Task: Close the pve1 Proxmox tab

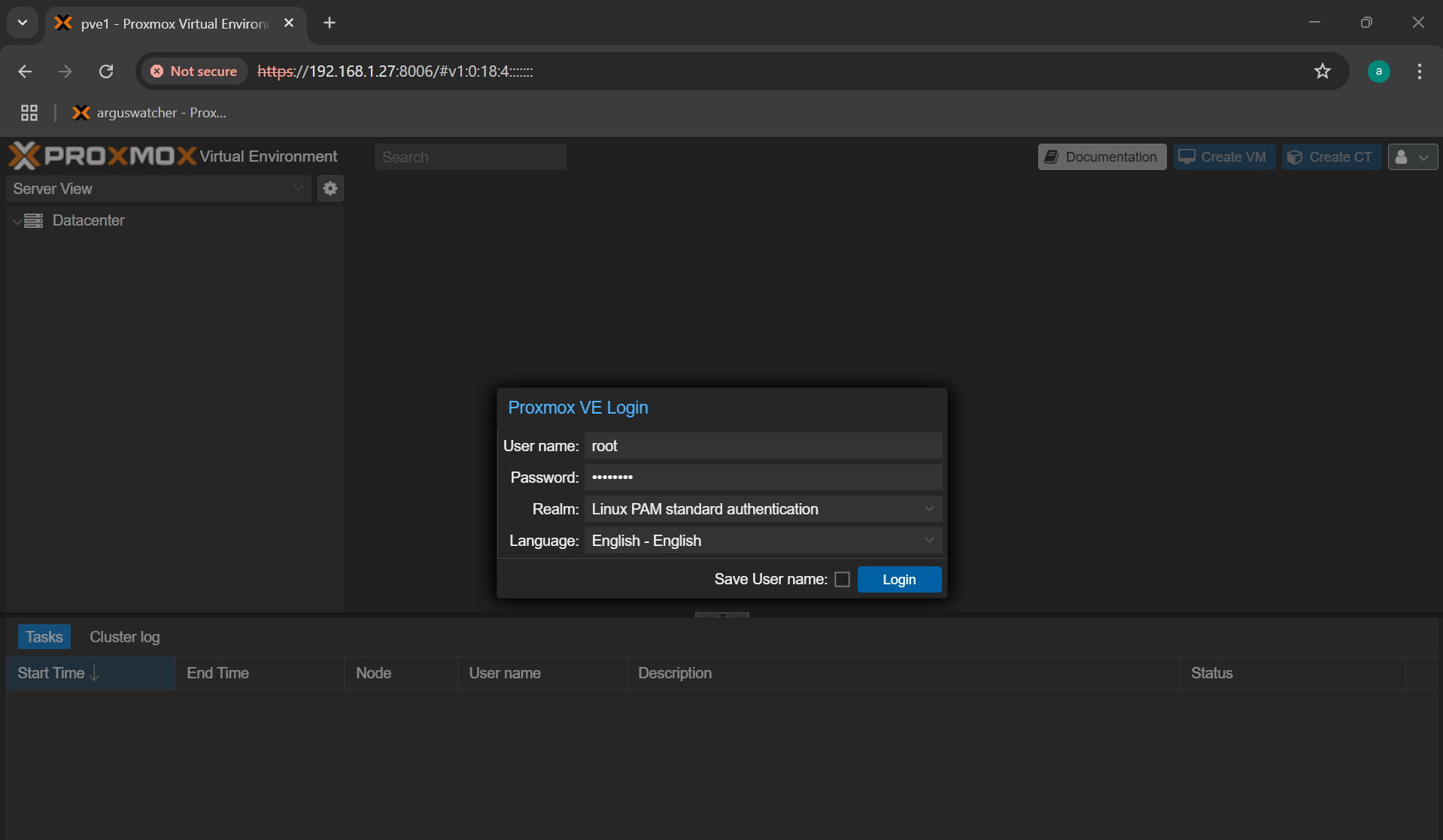Action: click(289, 23)
